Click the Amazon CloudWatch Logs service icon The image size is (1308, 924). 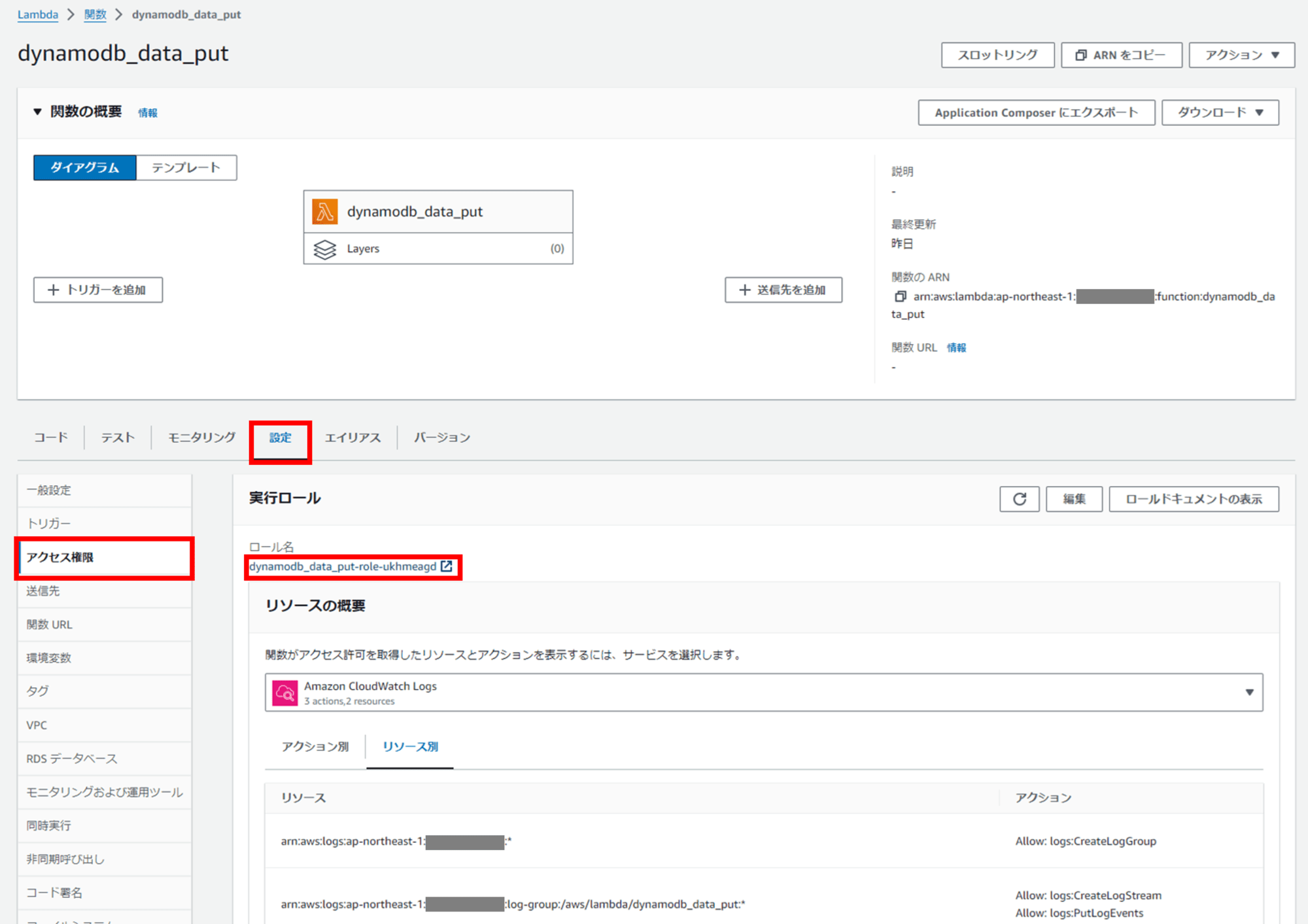point(285,693)
